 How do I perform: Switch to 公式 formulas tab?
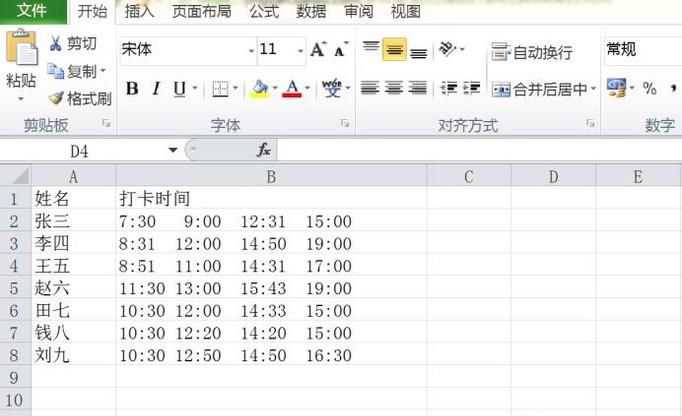[x=264, y=11]
